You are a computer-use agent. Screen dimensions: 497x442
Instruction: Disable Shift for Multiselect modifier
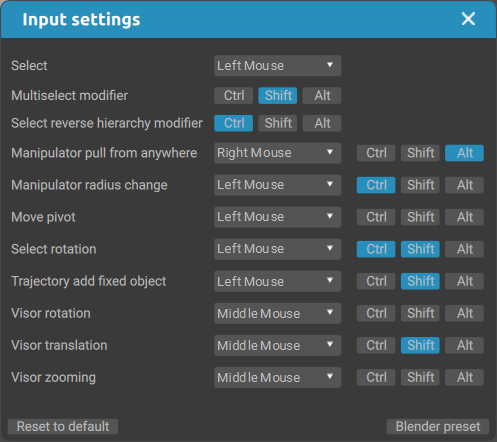278,96
